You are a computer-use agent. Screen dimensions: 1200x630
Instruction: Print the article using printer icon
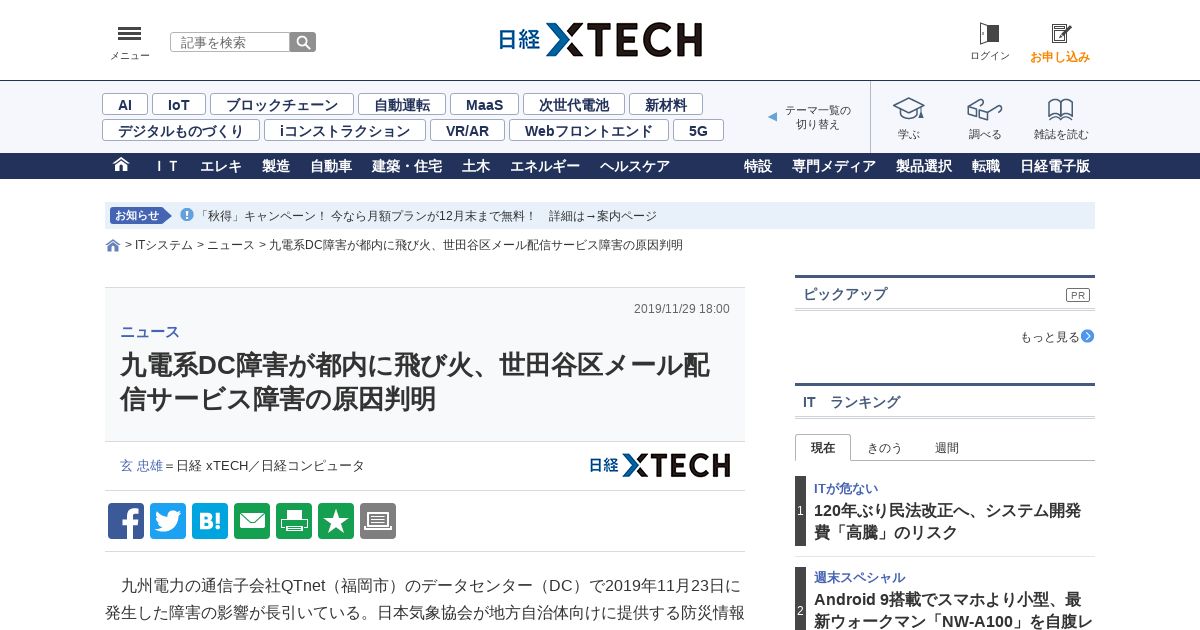point(294,521)
